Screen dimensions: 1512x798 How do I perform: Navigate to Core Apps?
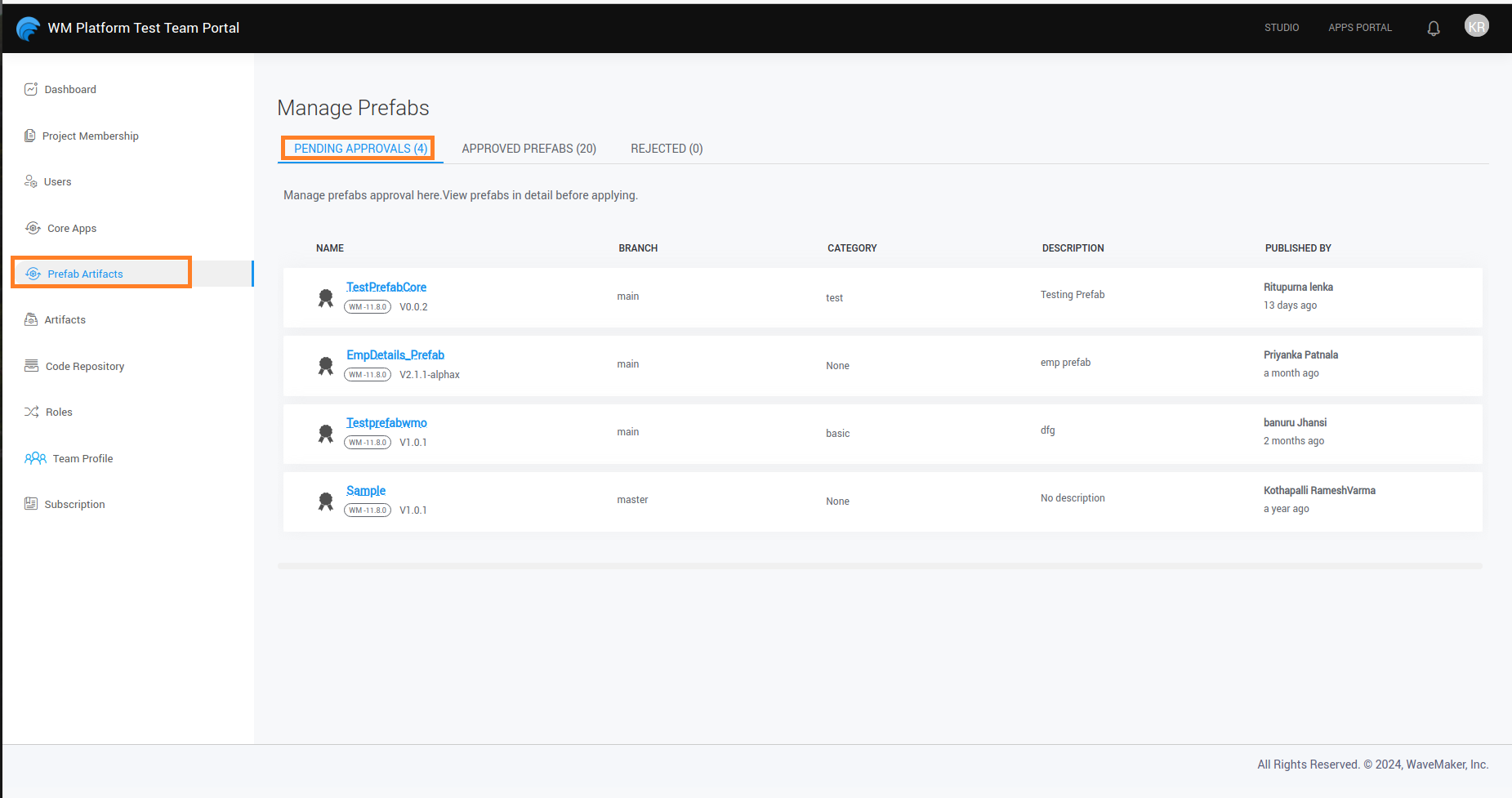click(71, 229)
